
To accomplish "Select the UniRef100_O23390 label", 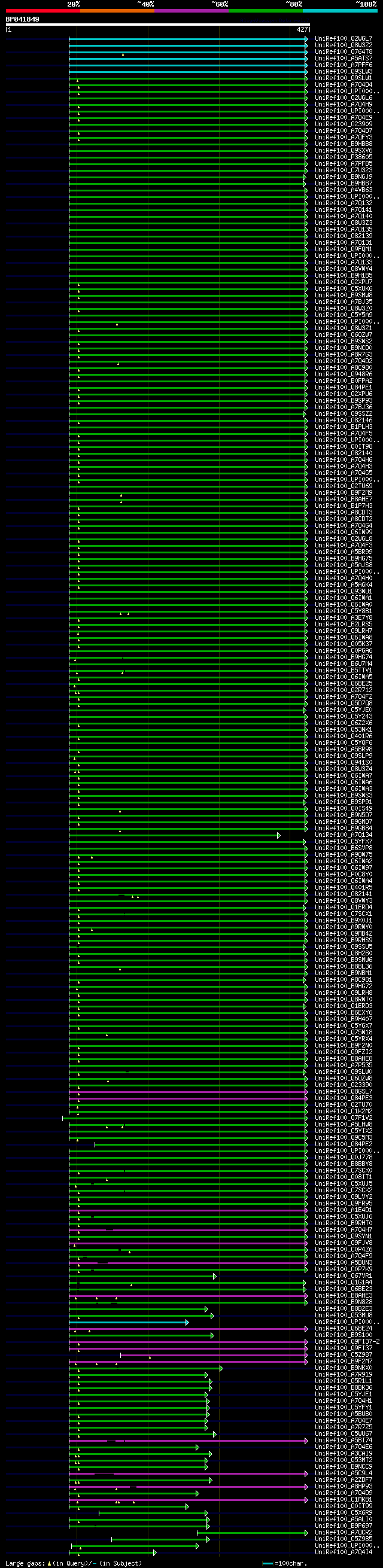I will coord(344,1085).
